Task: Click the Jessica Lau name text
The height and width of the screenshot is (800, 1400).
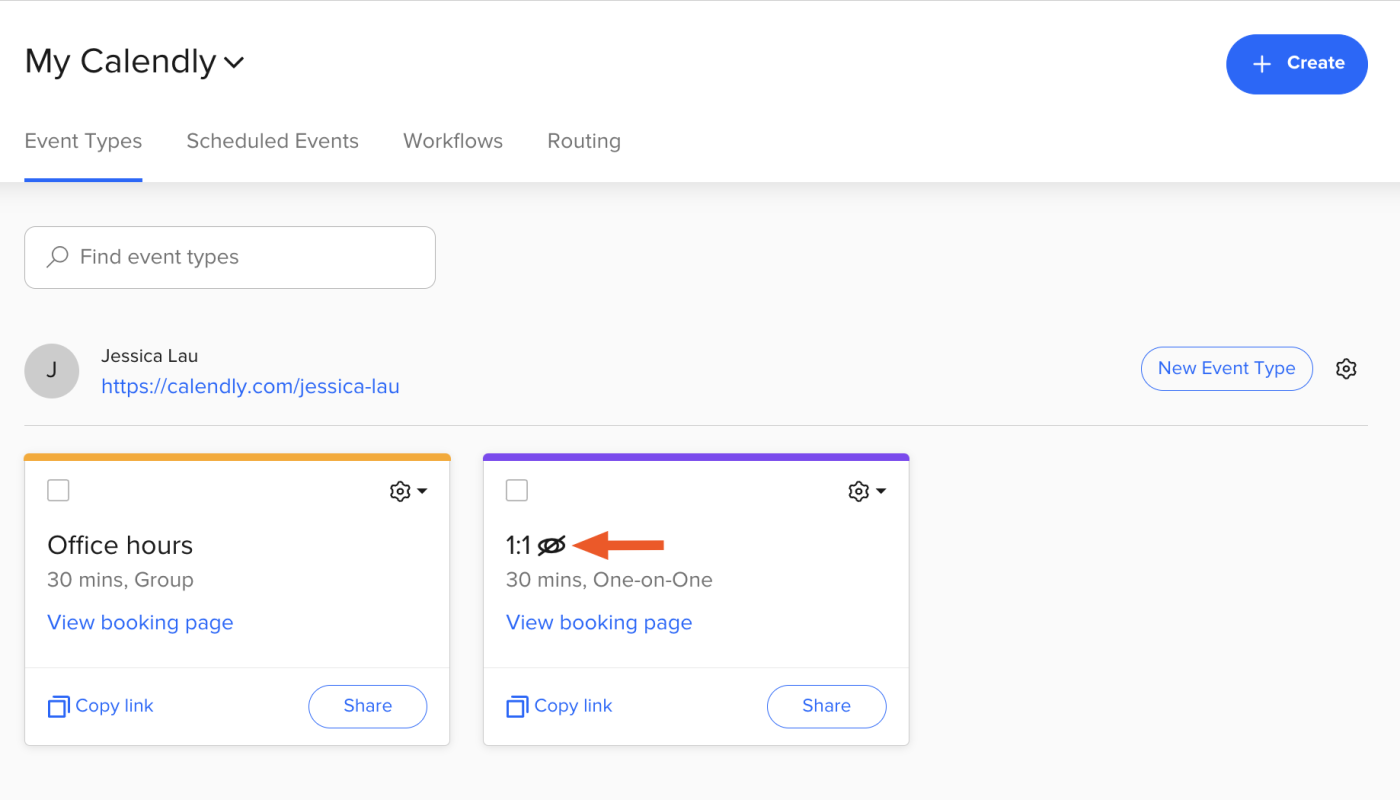Action: (150, 356)
